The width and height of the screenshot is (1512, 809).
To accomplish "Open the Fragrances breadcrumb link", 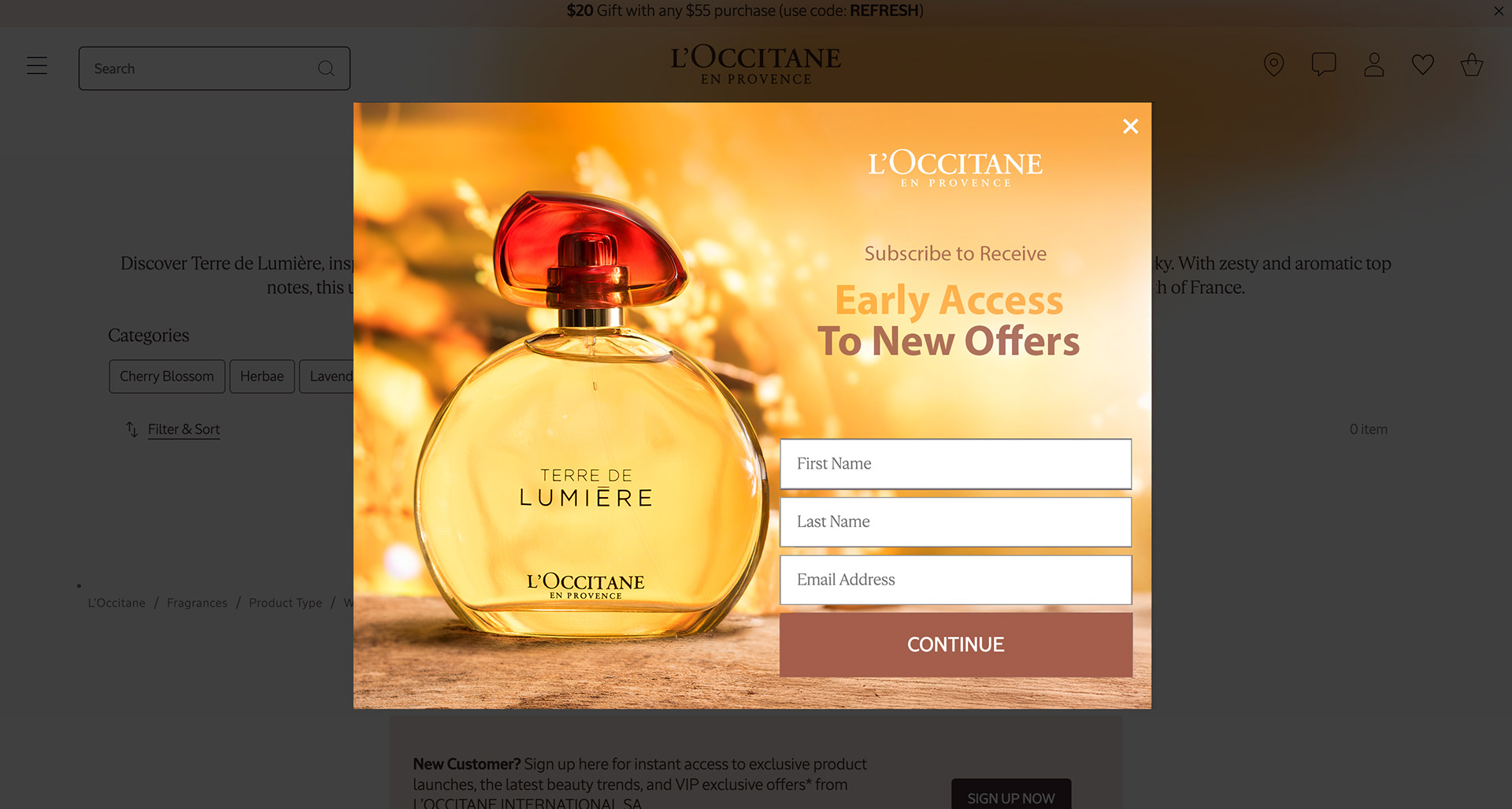I will click(197, 603).
